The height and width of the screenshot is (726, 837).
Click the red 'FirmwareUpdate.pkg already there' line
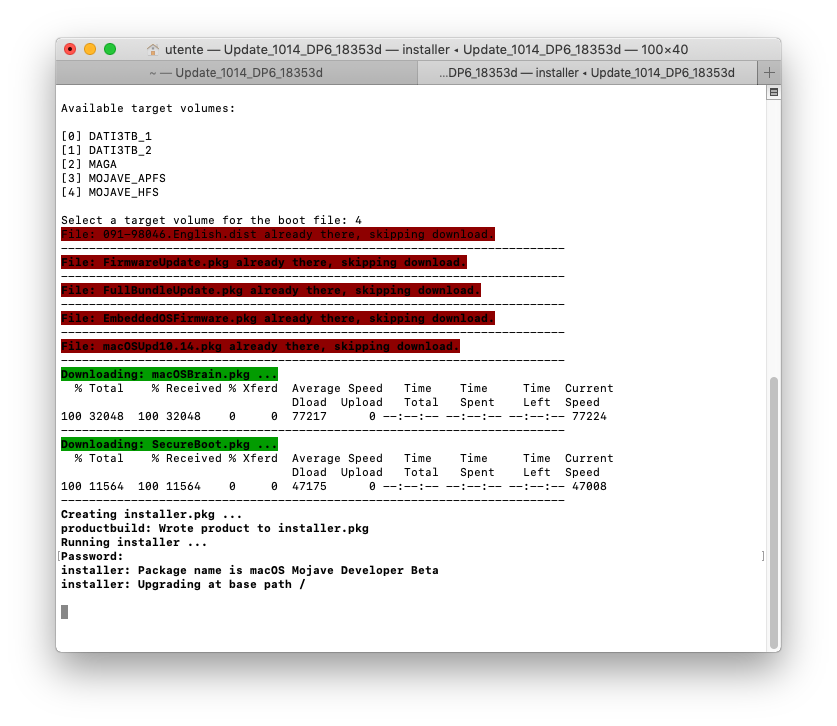tap(264, 262)
